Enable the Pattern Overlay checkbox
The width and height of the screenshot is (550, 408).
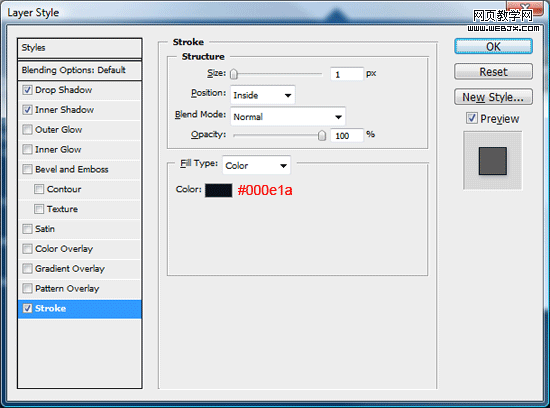(x=27, y=288)
